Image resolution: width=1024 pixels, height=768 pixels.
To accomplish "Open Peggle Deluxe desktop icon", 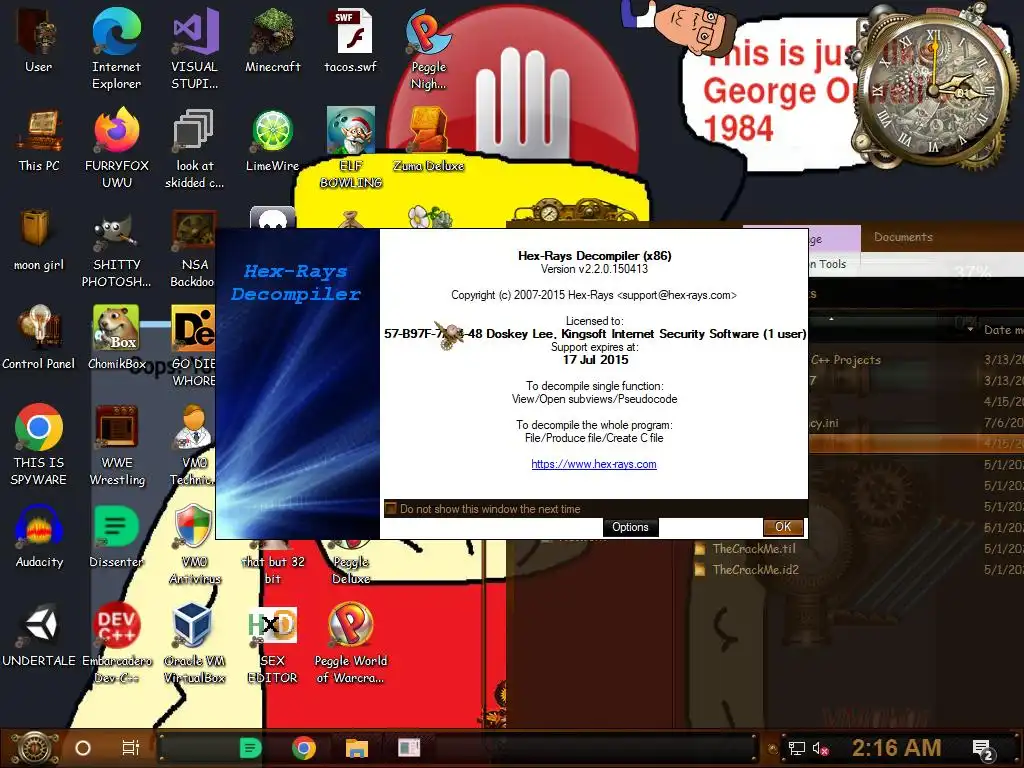I will pyautogui.click(x=351, y=562).
